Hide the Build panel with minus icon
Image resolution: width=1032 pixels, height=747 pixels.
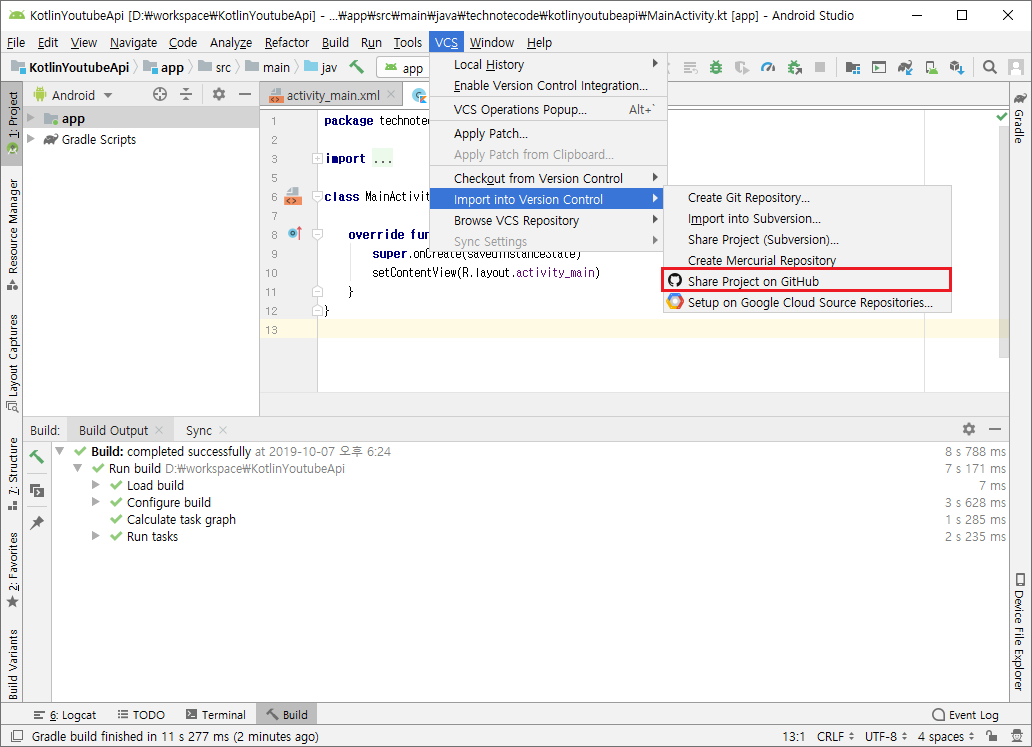coord(995,429)
